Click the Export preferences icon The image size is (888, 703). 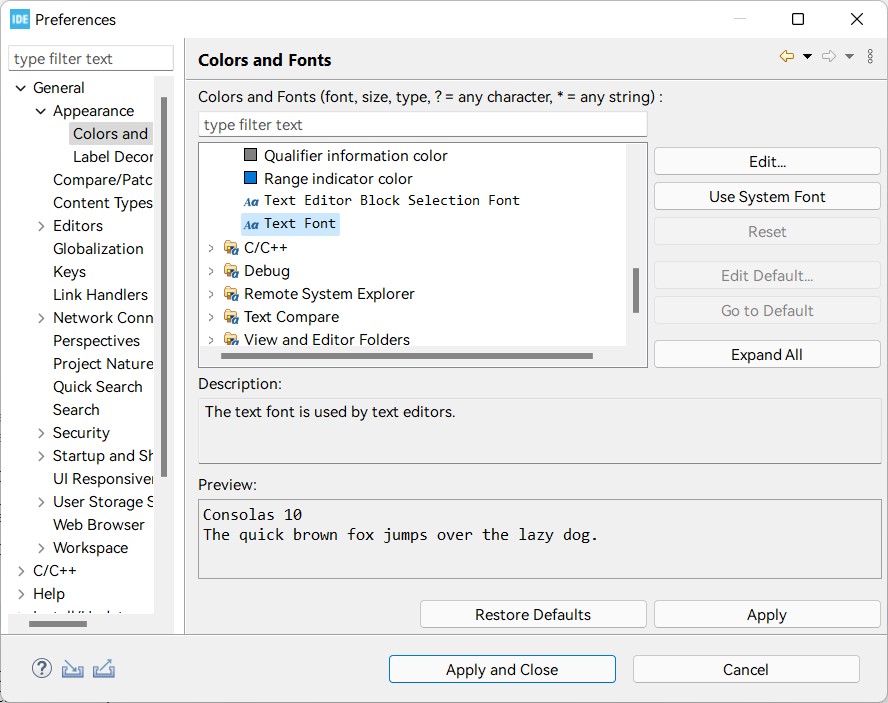coord(103,669)
